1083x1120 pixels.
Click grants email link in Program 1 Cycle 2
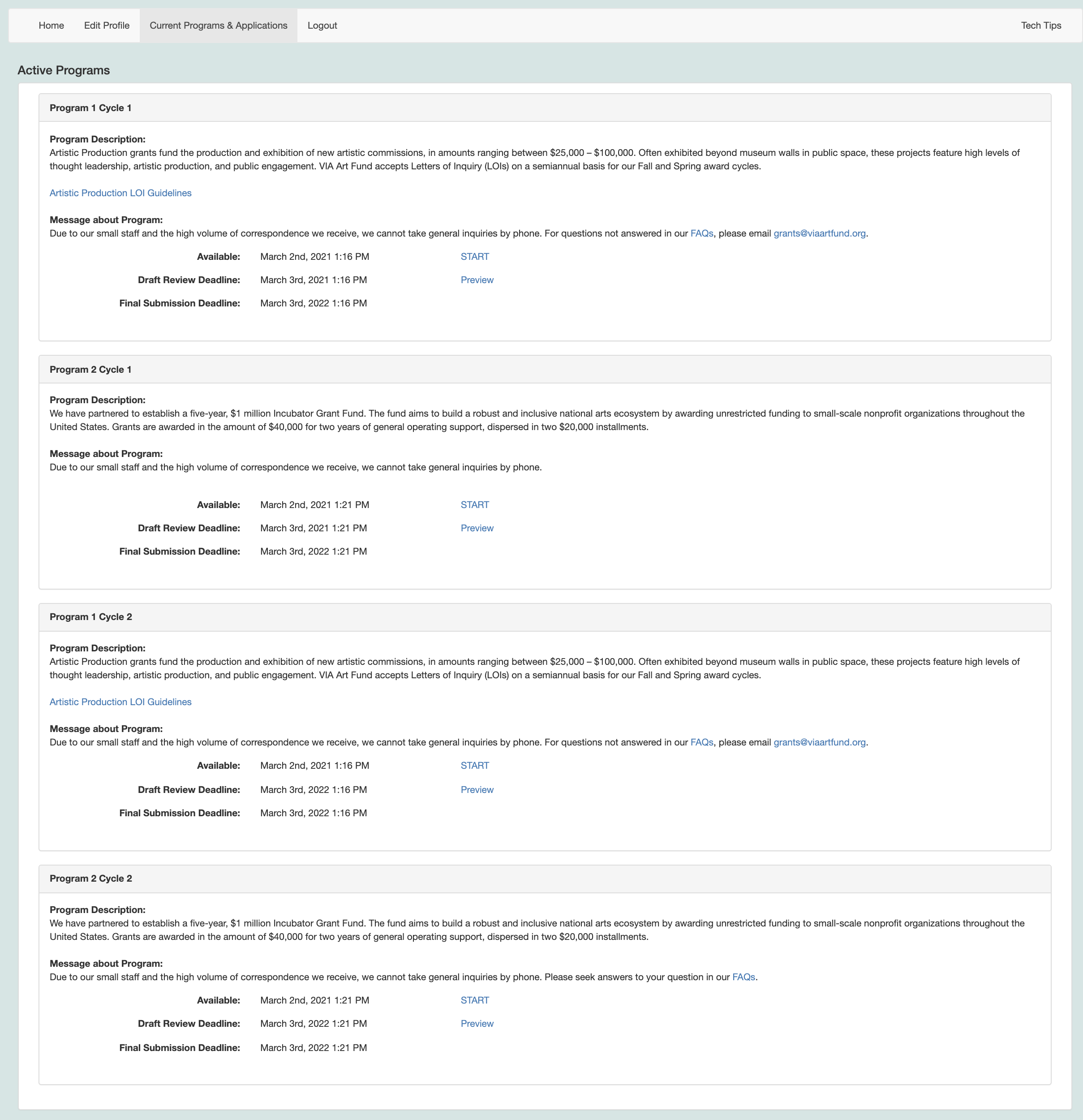(x=819, y=743)
